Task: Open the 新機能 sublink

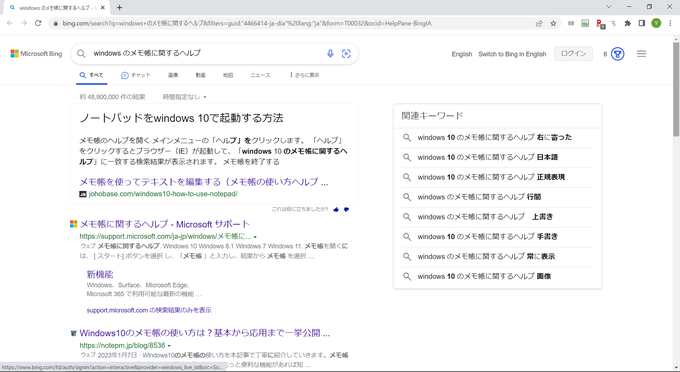Action: 100,274
